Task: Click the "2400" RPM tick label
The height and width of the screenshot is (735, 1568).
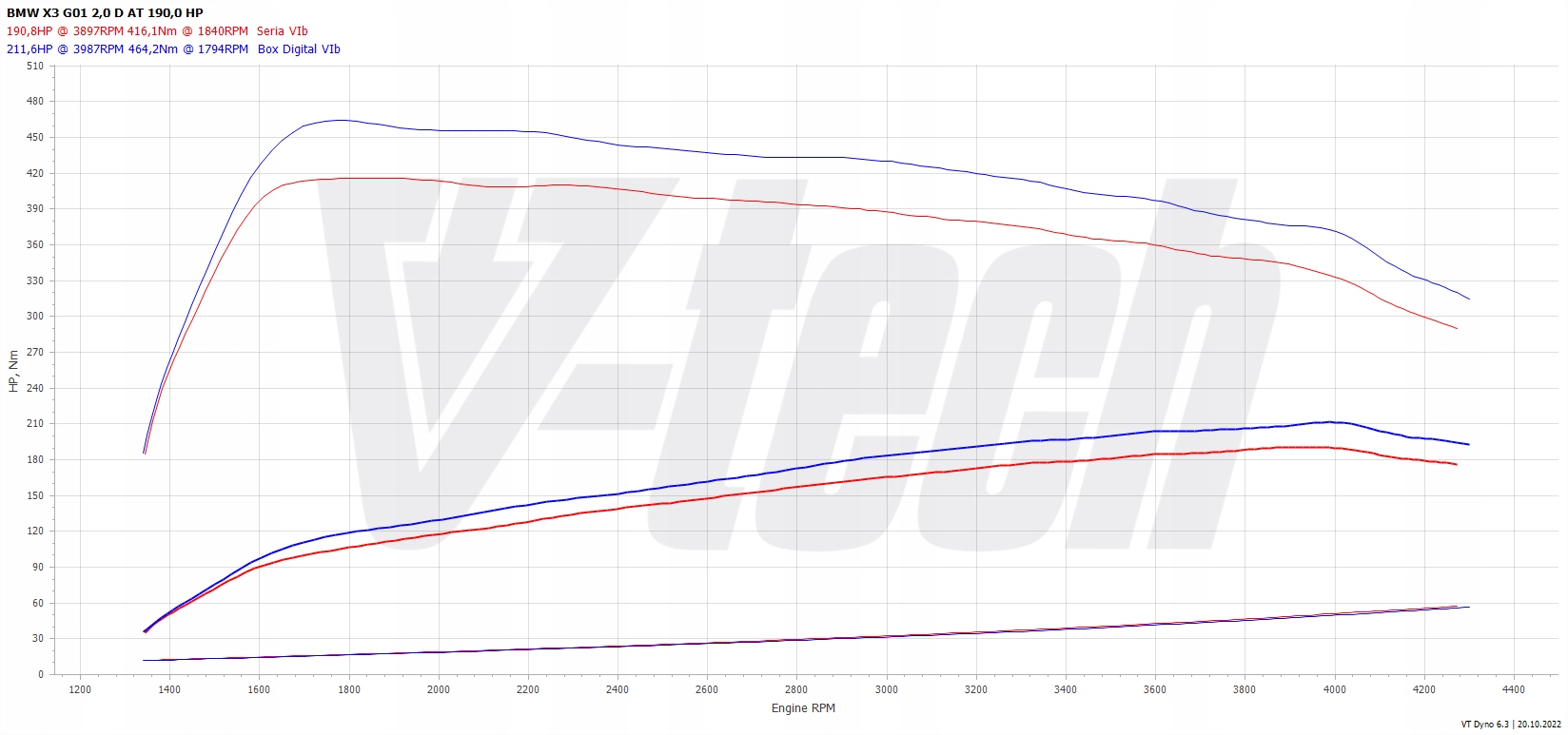Action: pyautogui.click(x=617, y=689)
